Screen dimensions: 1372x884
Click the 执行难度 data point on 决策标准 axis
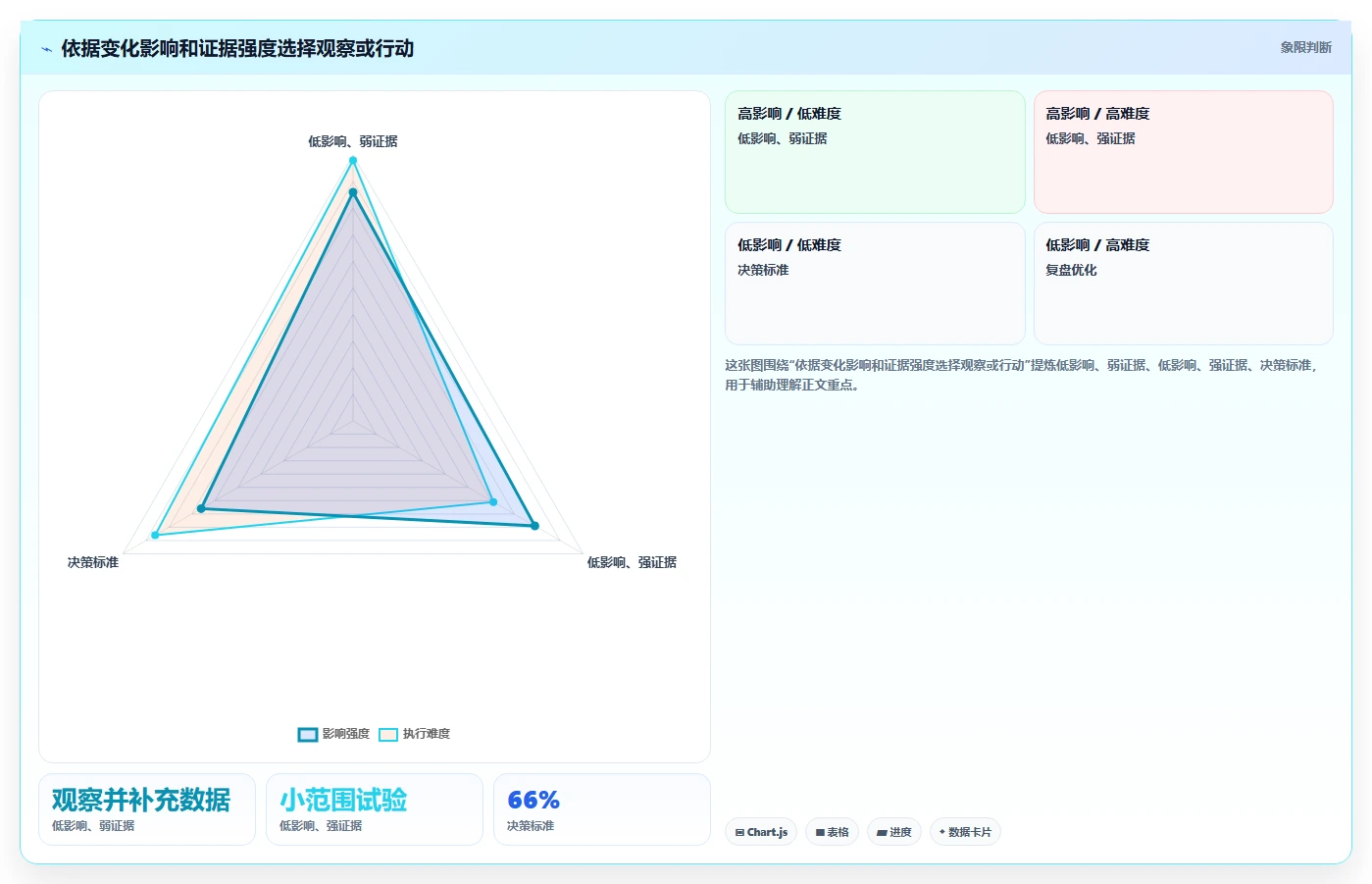pyautogui.click(x=155, y=535)
